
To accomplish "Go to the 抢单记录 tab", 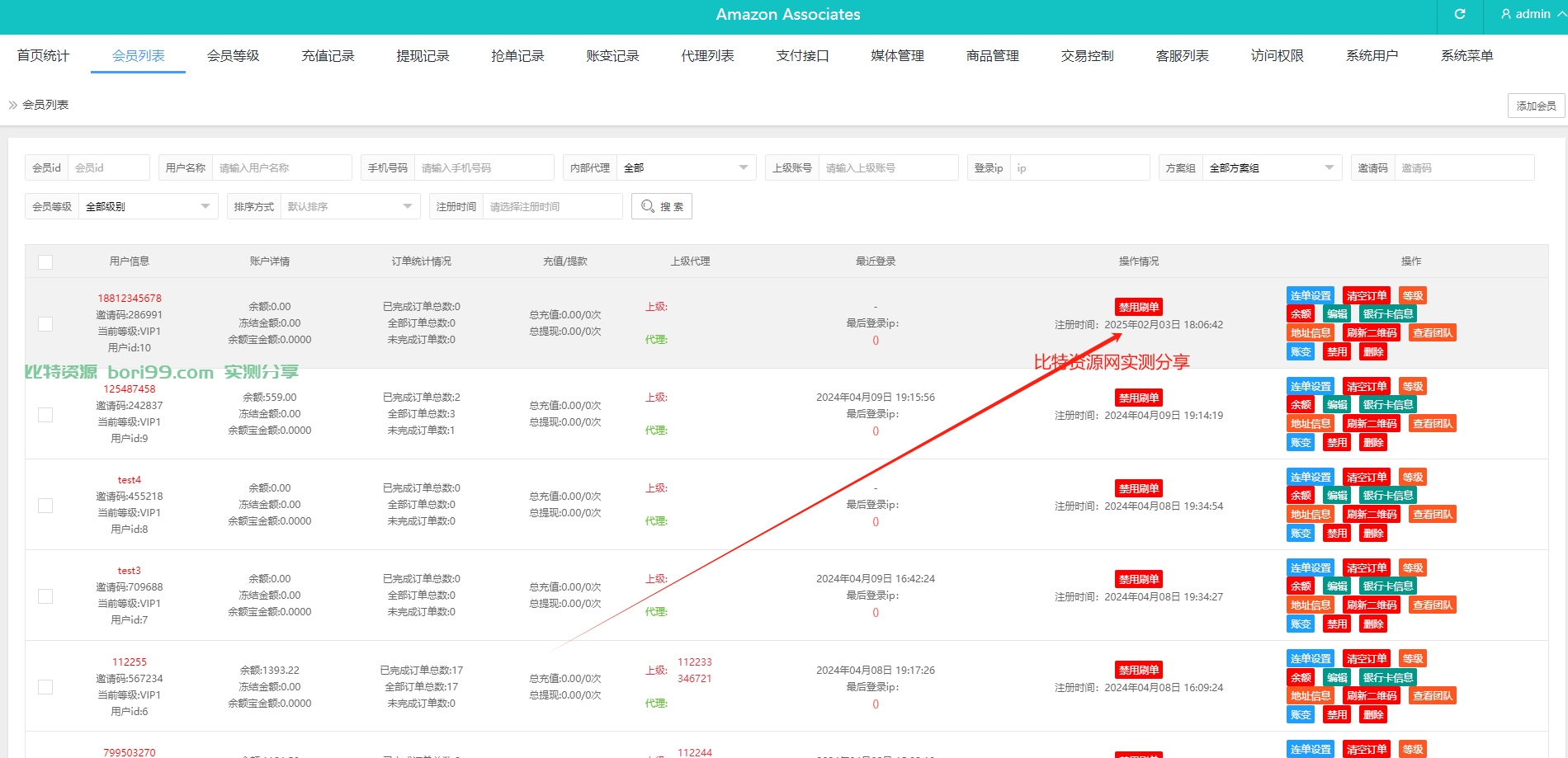I will pyautogui.click(x=517, y=55).
